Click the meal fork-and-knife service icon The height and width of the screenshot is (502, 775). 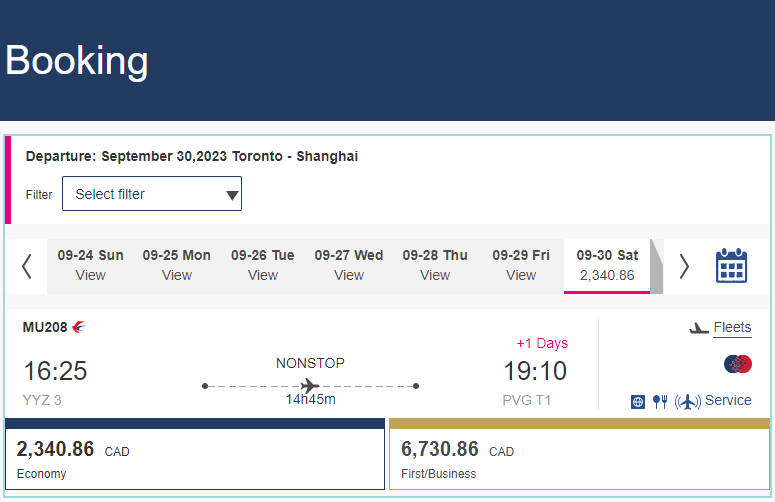660,401
